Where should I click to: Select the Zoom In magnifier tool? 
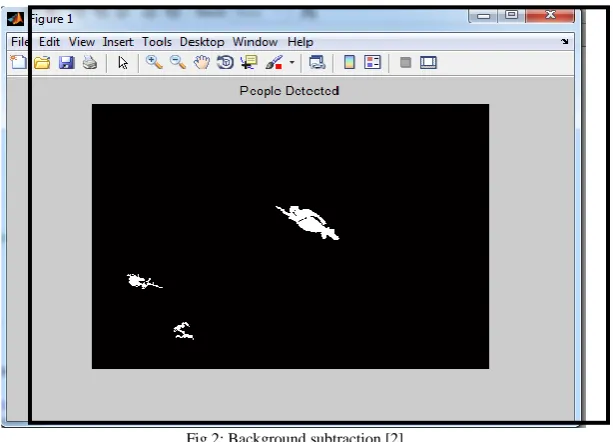[x=154, y=62]
